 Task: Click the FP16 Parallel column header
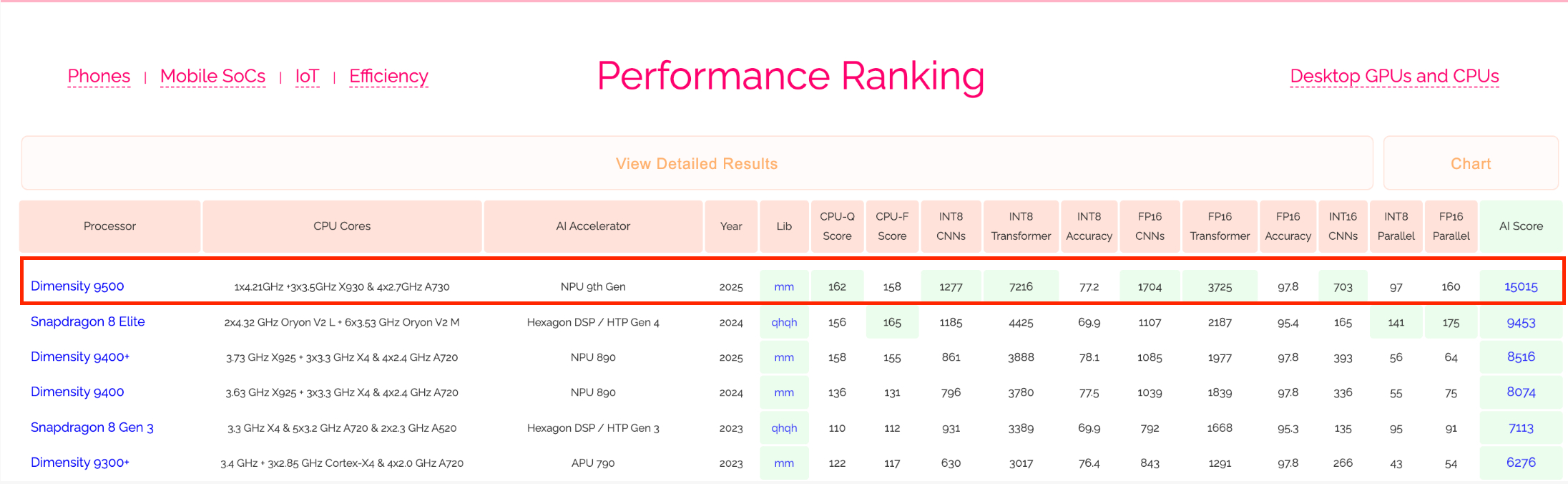(x=1451, y=226)
